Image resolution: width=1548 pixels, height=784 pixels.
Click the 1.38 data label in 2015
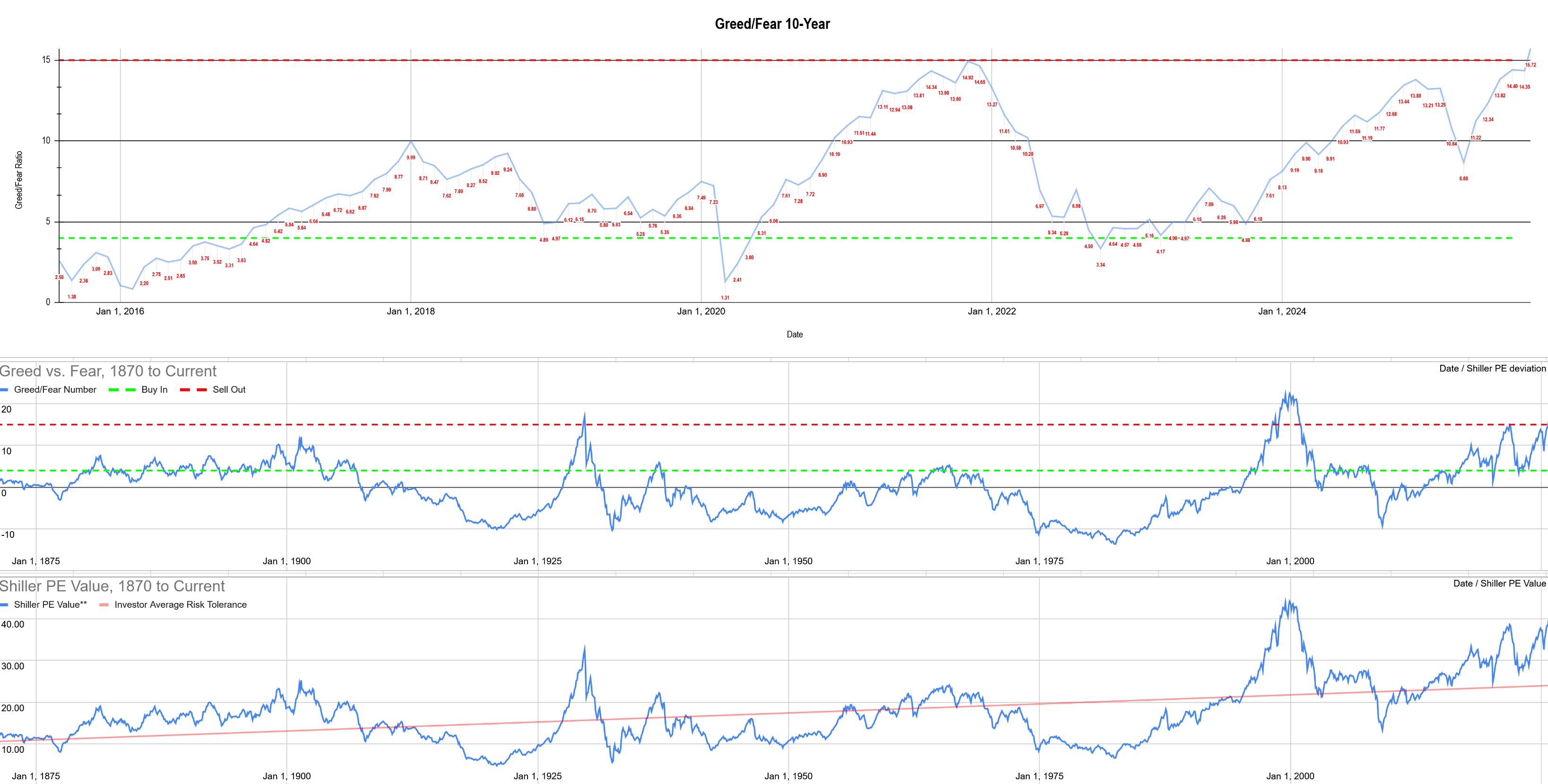(71, 296)
